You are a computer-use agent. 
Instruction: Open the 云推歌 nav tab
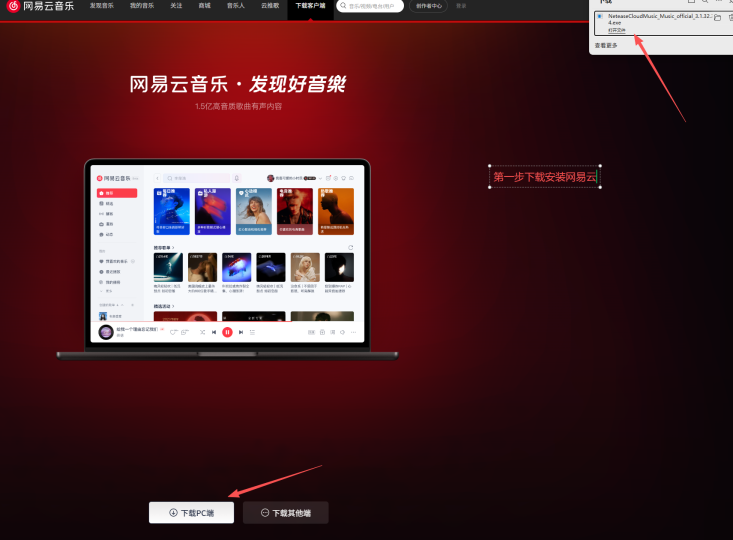pyautogui.click(x=270, y=6)
